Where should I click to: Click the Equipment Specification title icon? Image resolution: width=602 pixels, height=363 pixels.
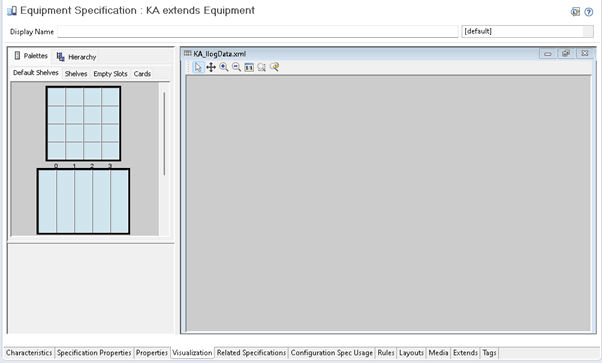pyautogui.click(x=12, y=11)
